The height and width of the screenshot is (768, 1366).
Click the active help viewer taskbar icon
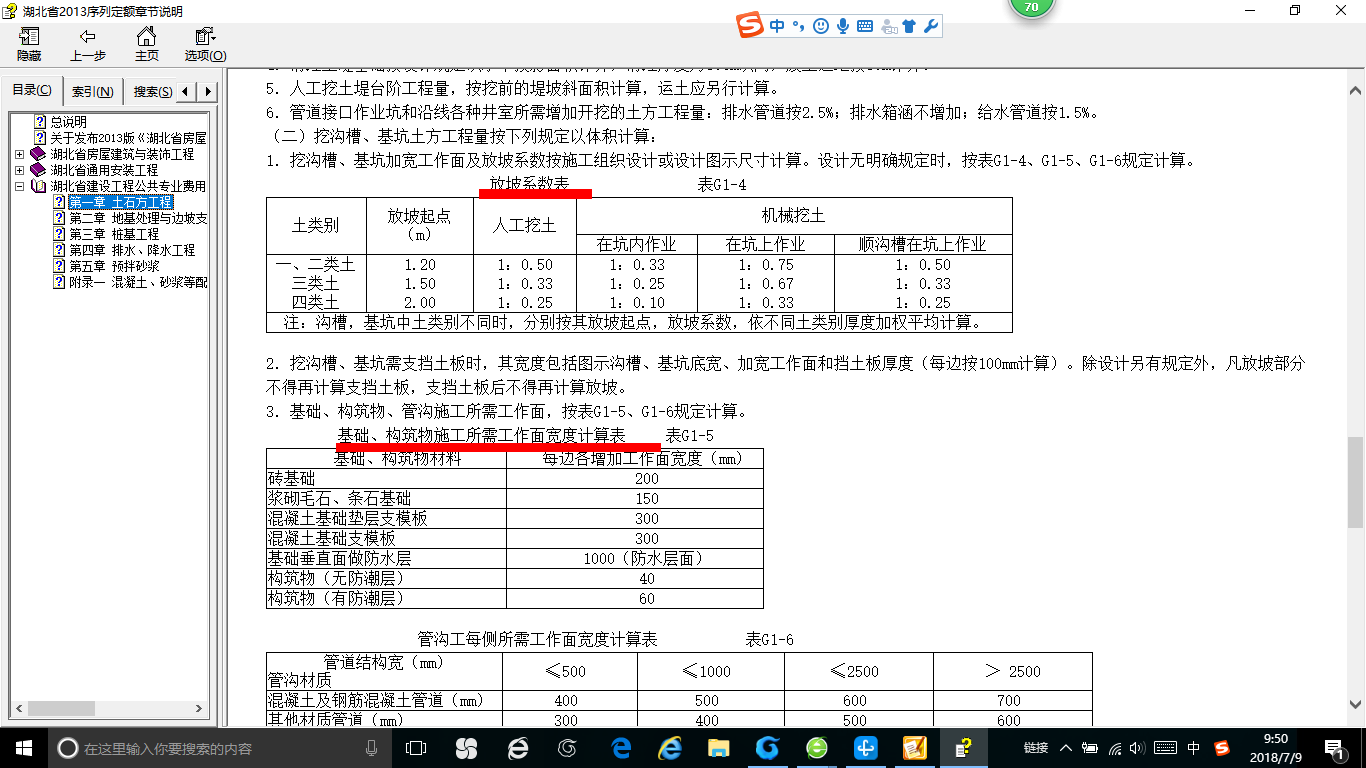[963, 747]
